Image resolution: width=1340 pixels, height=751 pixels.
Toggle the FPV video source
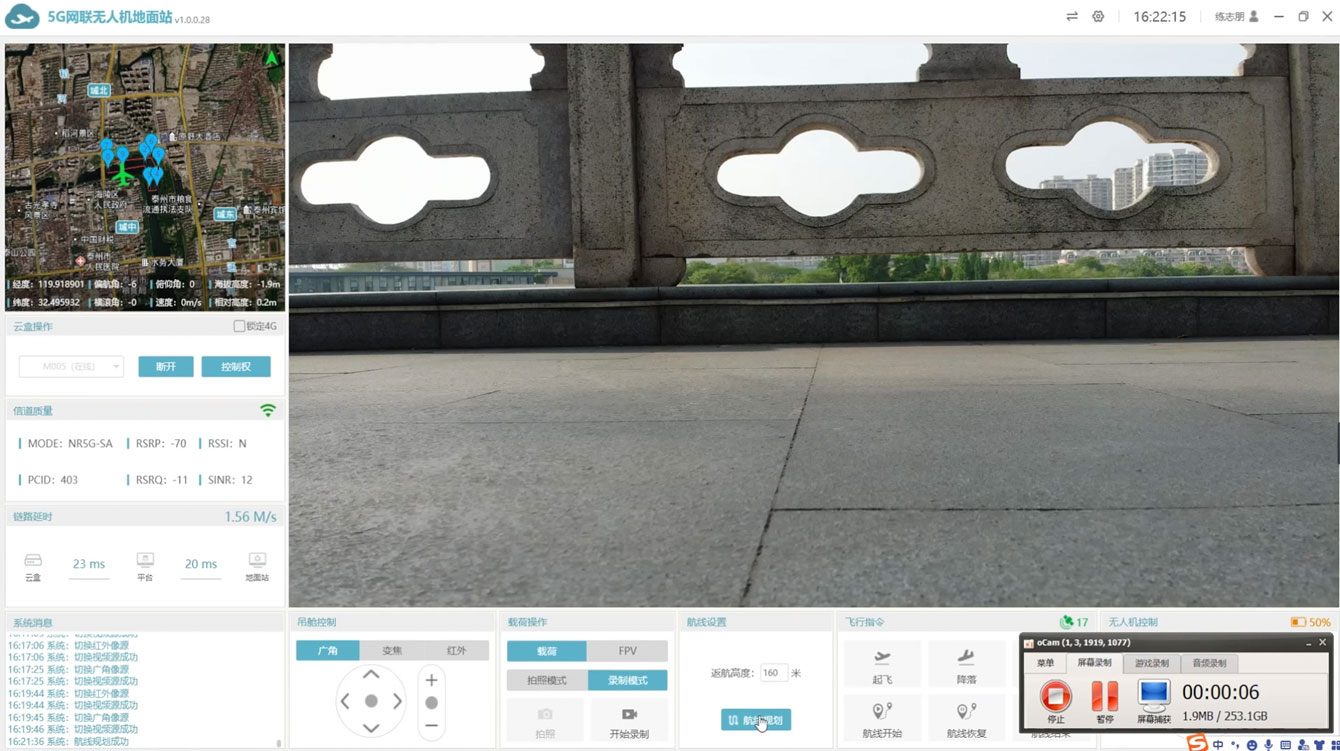tap(627, 651)
